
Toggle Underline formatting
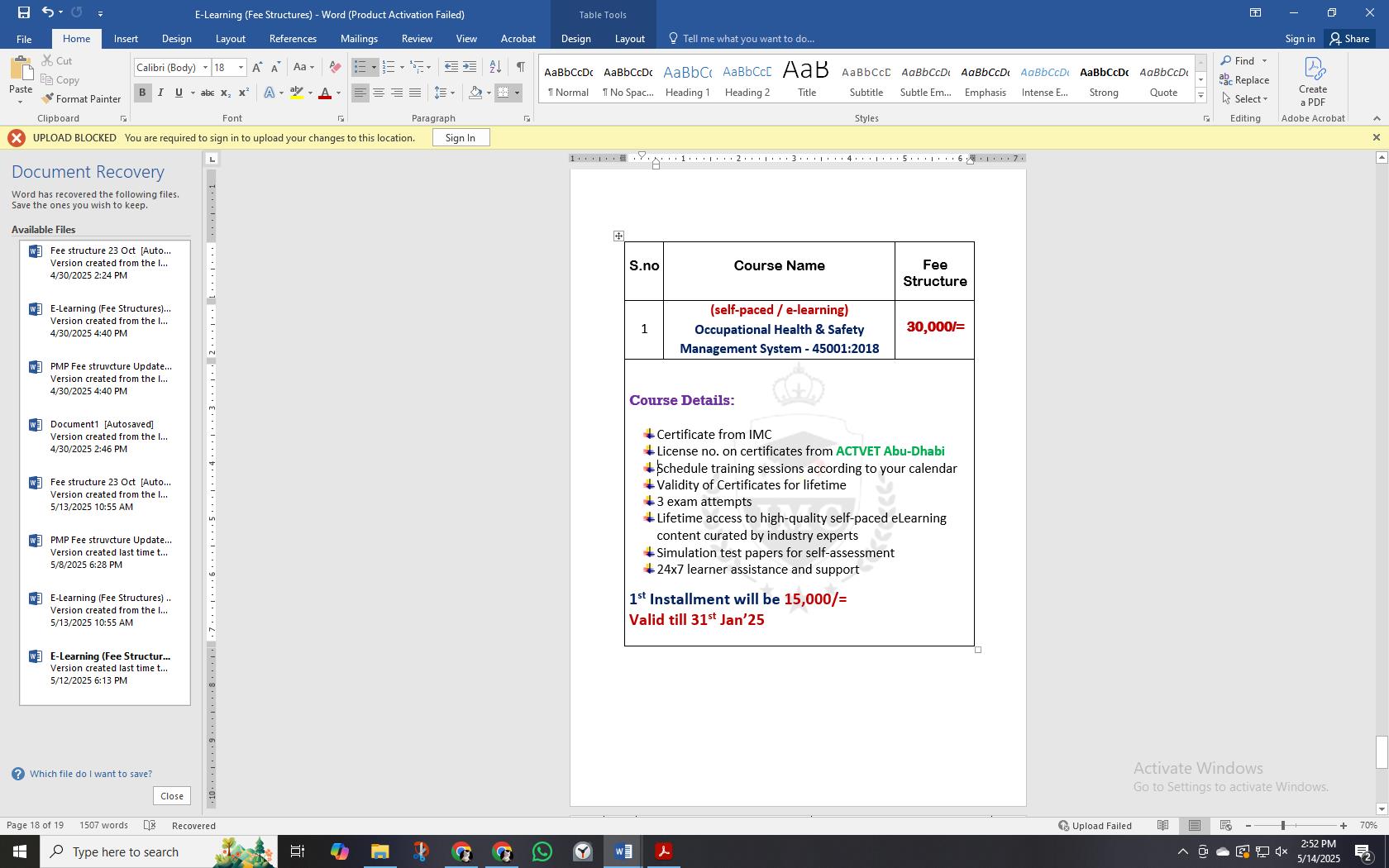[x=179, y=93]
